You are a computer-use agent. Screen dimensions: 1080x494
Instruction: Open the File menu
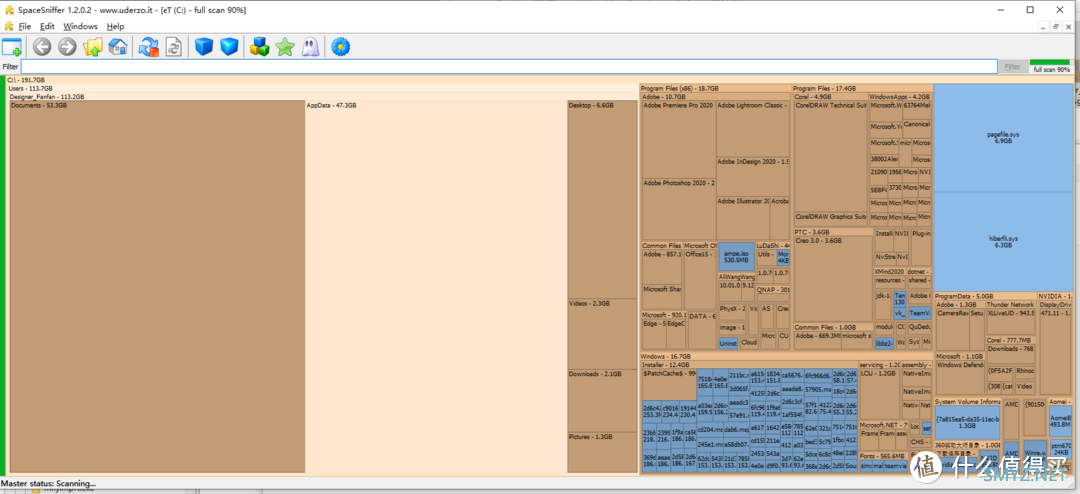pos(25,26)
